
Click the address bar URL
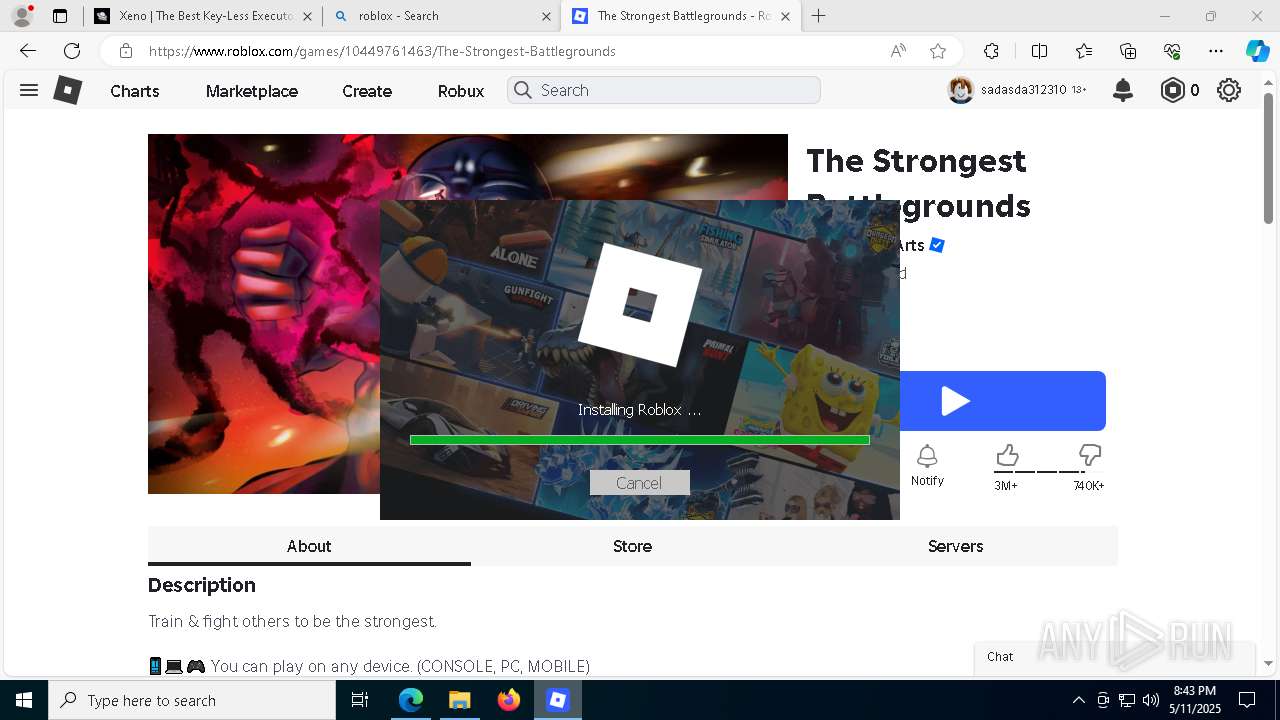pyautogui.click(x=382, y=51)
